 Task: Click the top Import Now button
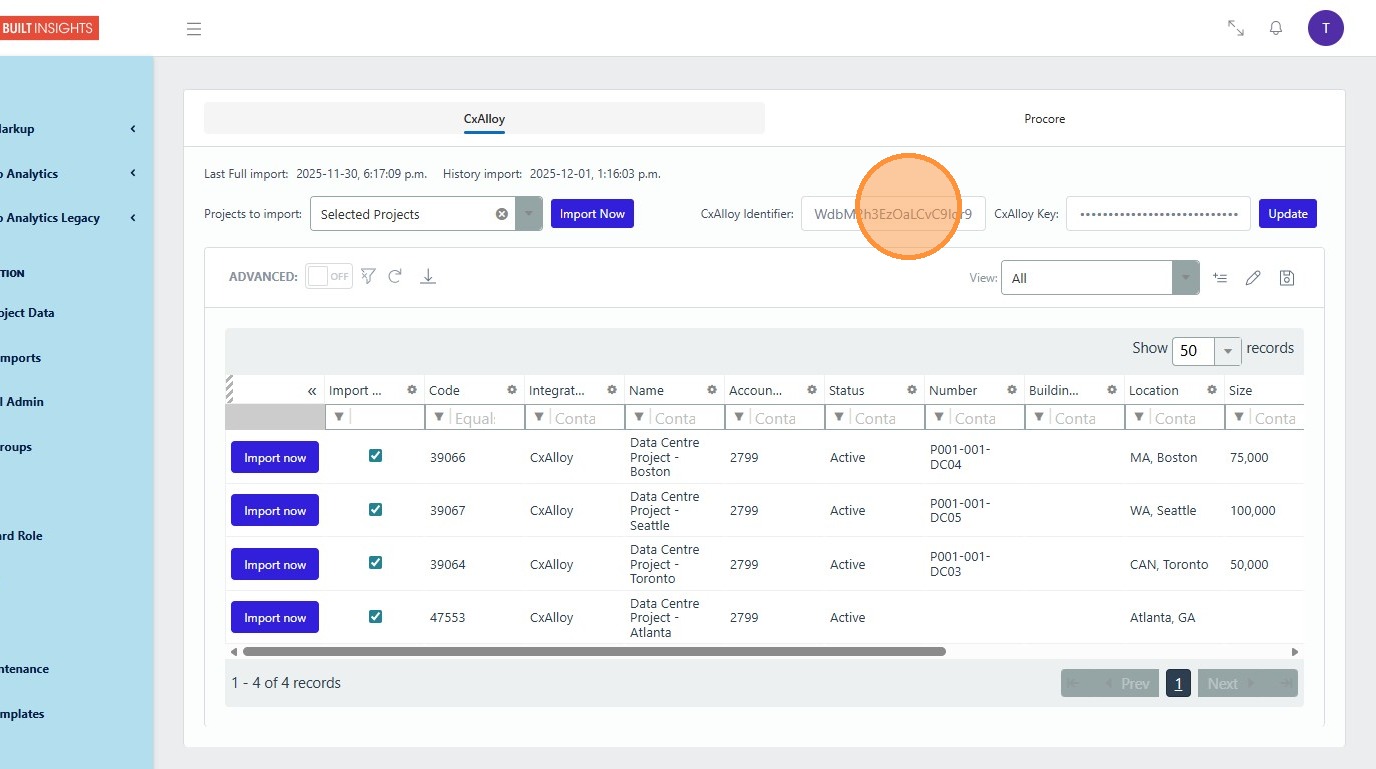pyautogui.click(x=592, y=214)
